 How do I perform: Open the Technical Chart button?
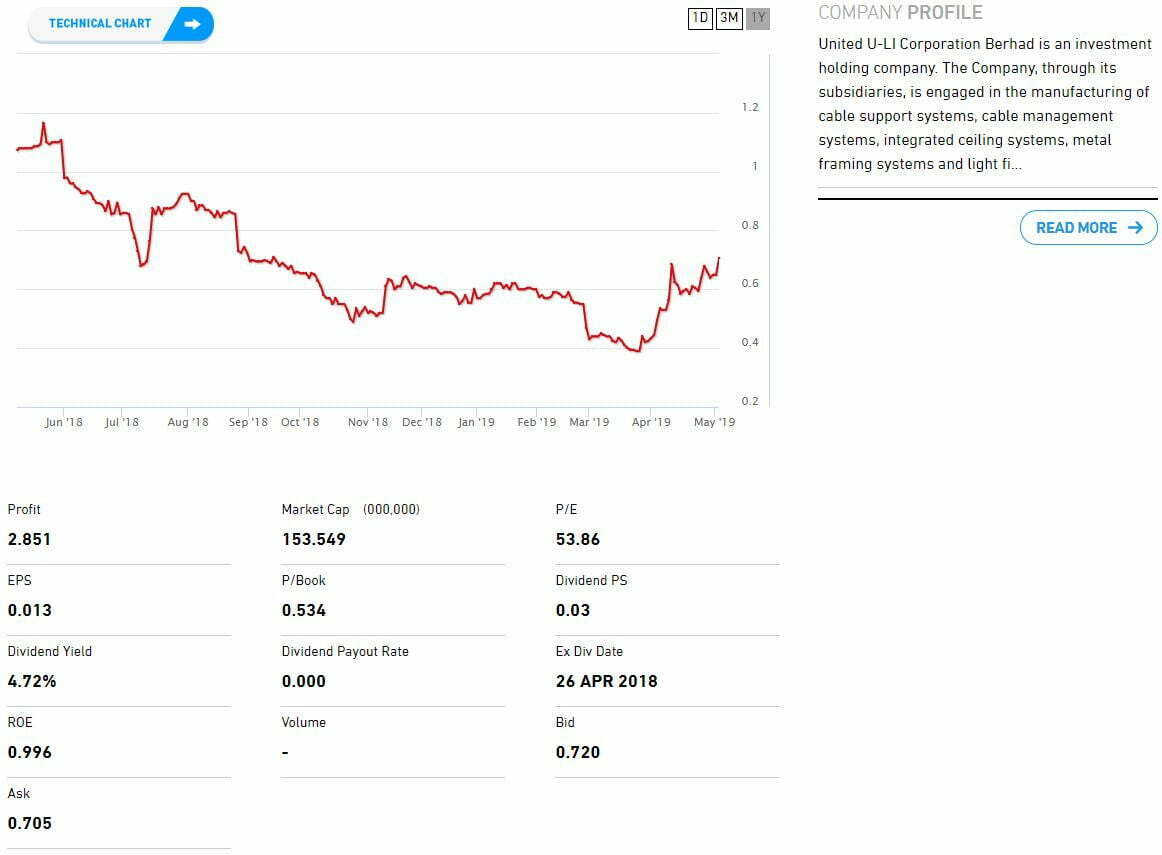pos(101,24)
